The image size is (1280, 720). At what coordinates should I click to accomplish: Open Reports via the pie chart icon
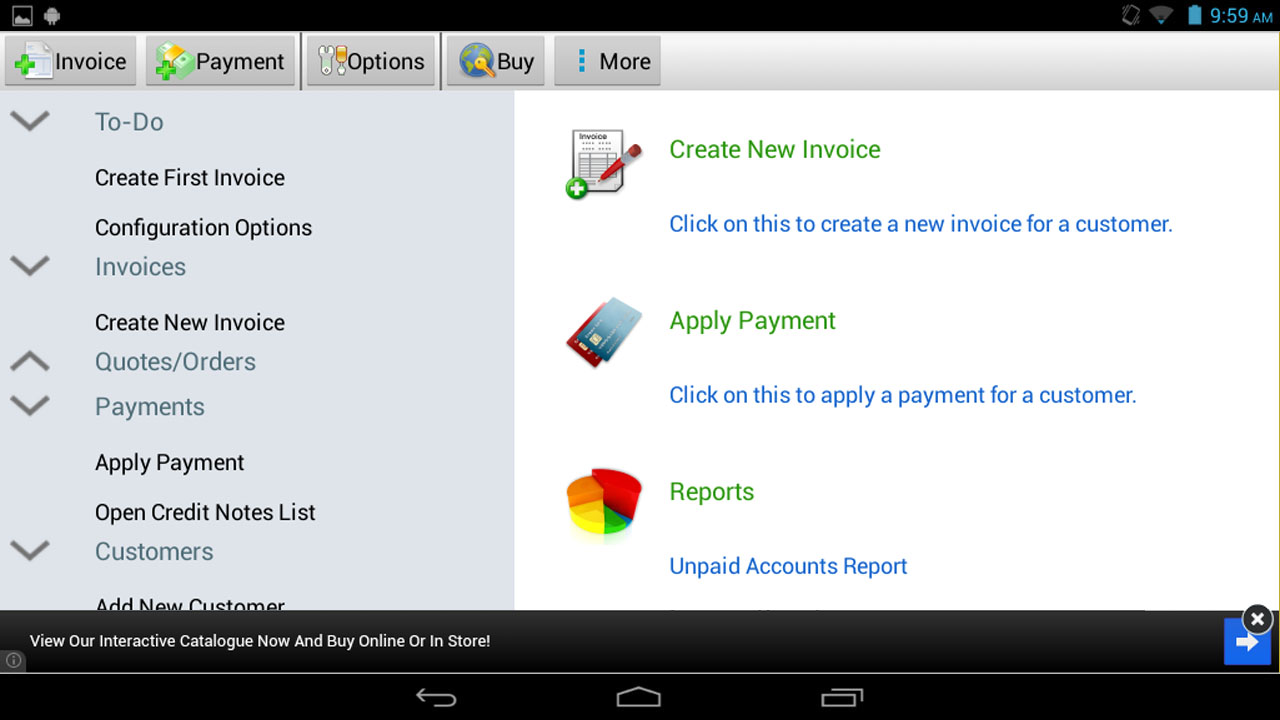click(603, 503)
